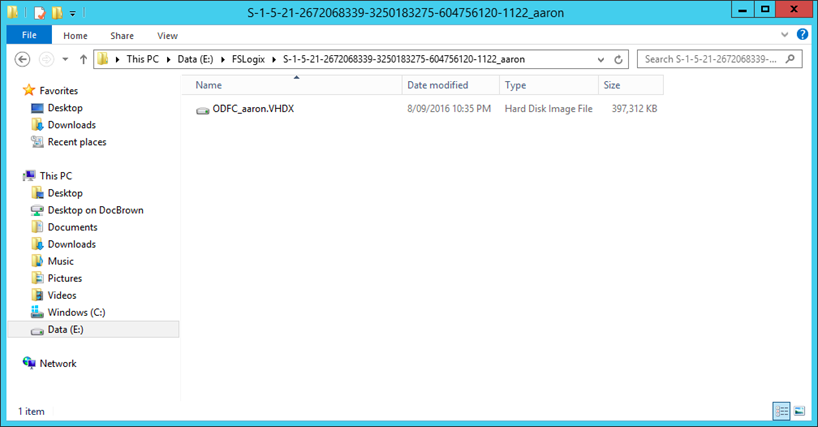Click the Documents folder icon
This screenshot has width=818, height=427.
[37, 227]
